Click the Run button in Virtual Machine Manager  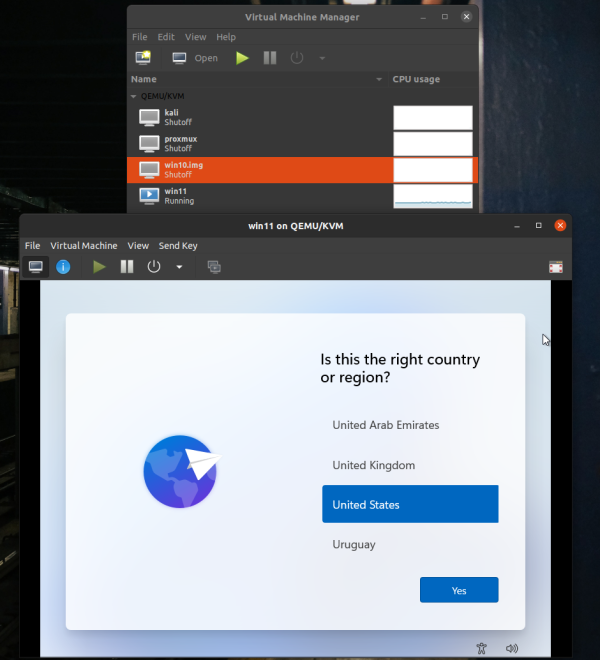click(x=242, y=58)
